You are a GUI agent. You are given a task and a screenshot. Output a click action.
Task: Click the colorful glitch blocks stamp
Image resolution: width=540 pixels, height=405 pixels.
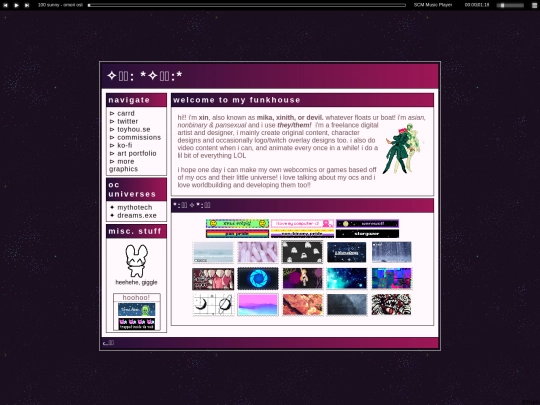[x=392, y=279]
